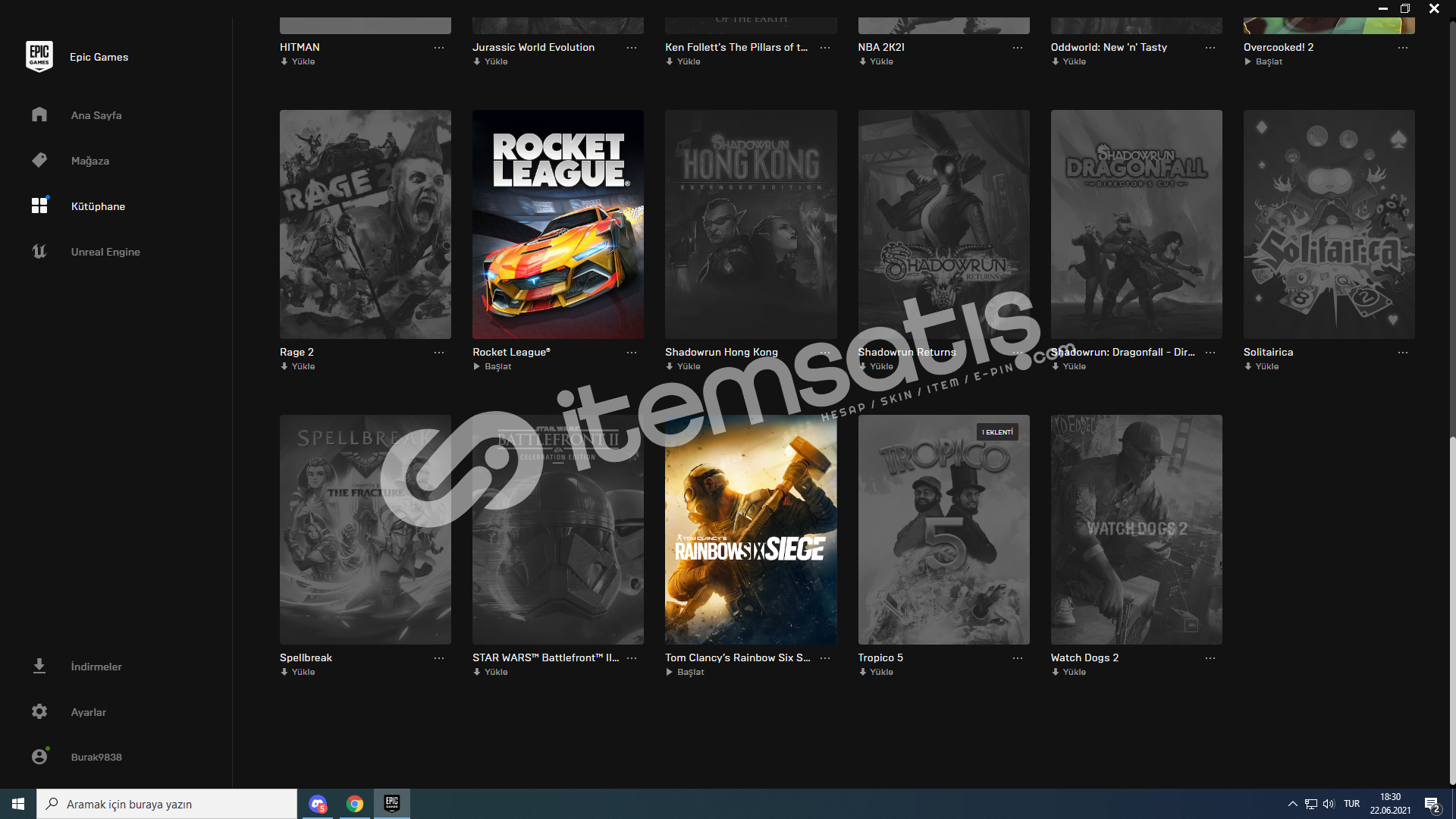This screenshot has width=1456, height=819.
Task: Open the STAR WARS Battlefront II cover
Action: point(558,529)
